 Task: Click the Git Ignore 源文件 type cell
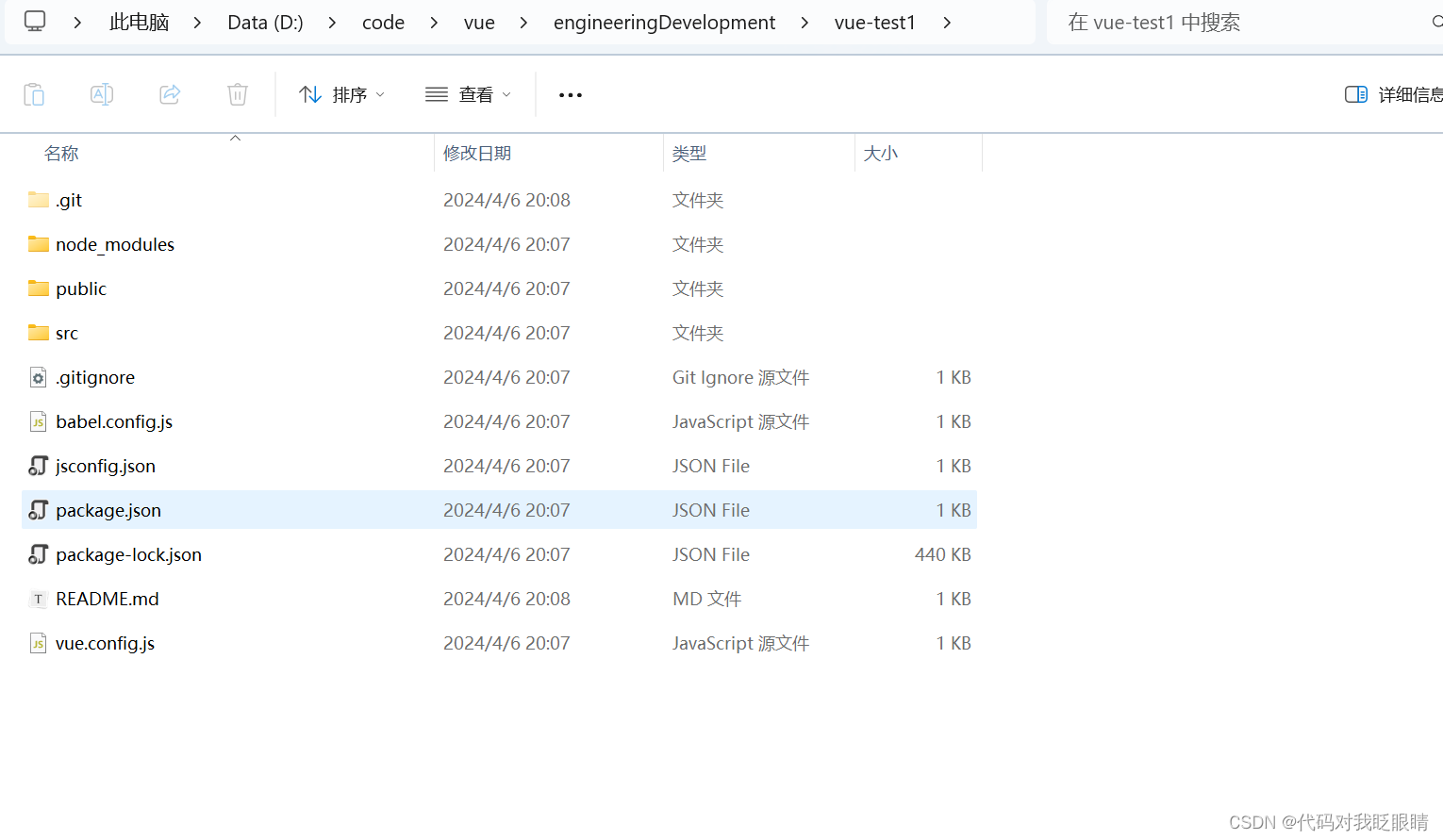pyautogui.click(x=740, y=377)
